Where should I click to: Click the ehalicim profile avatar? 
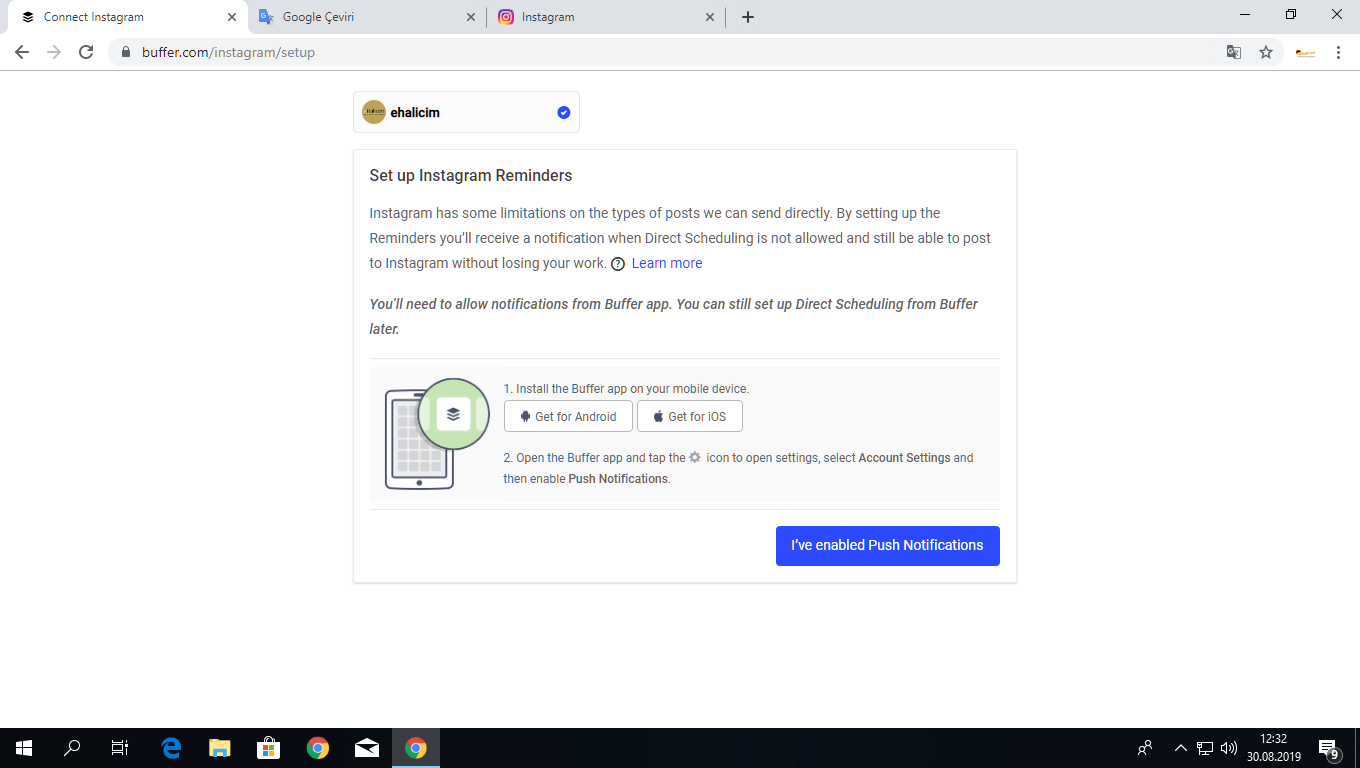[374, 112]
